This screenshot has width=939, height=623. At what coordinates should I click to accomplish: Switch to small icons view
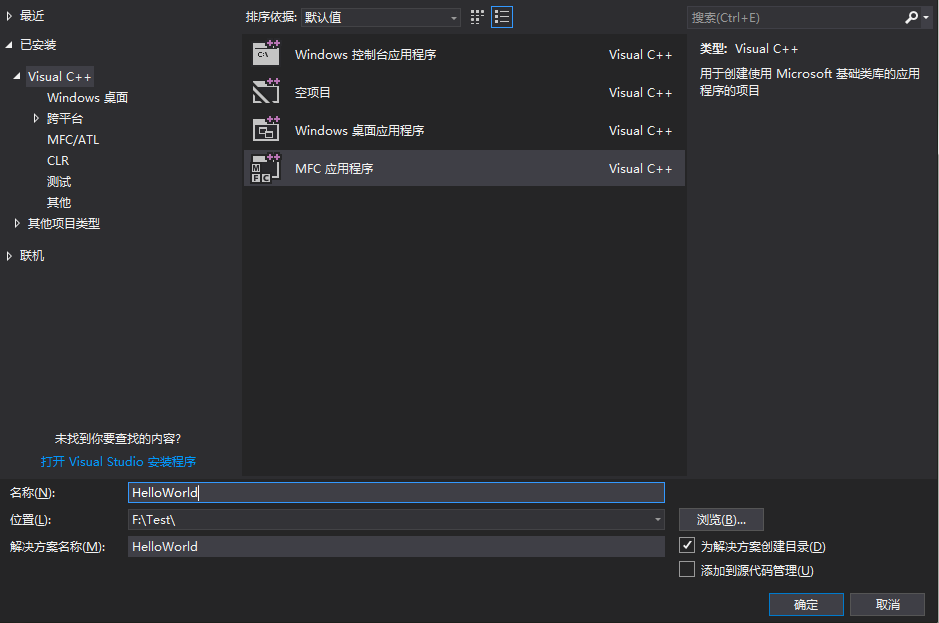tap(477, 16)
